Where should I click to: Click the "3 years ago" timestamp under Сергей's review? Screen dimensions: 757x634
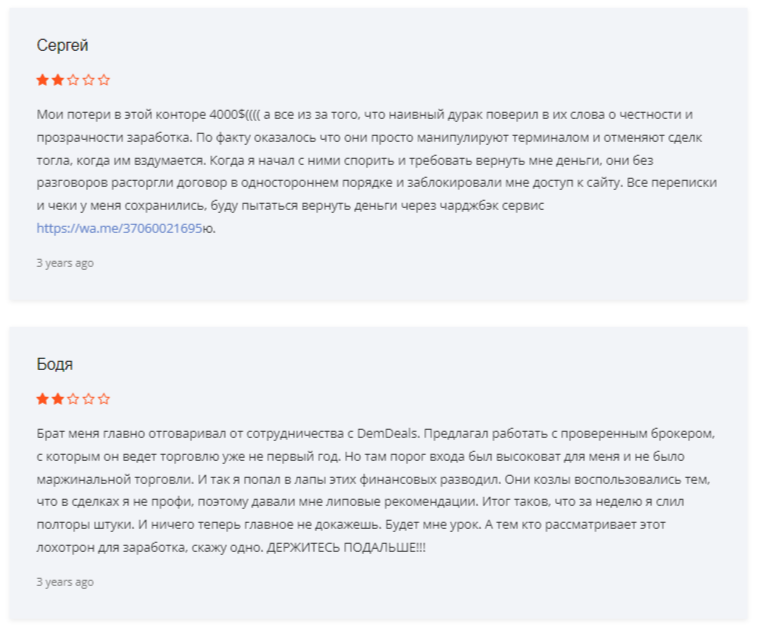pos(65,263)
